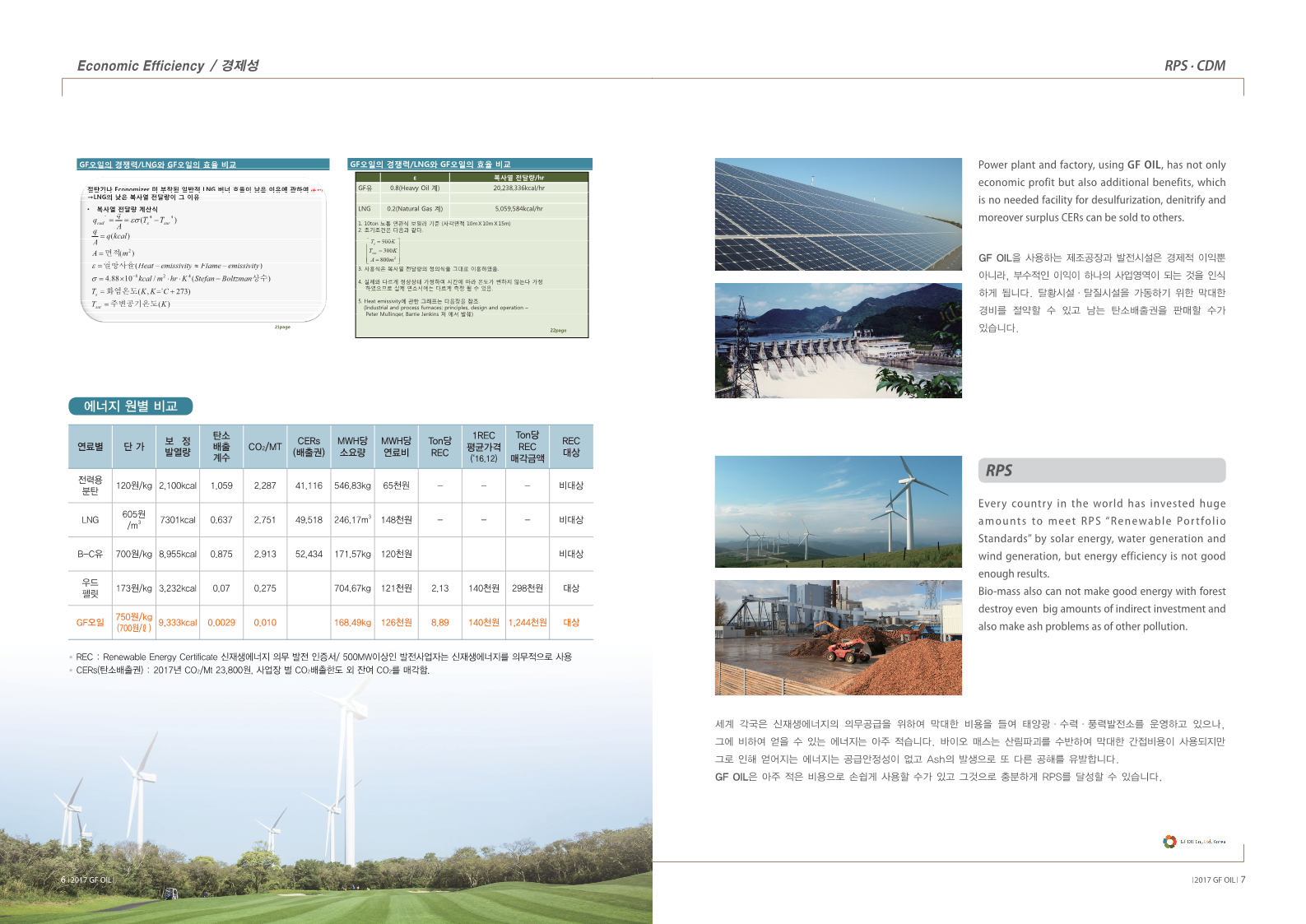Image resolution: width=1306 pixels, height=924 pixels.
Task: Click the 'REC 대상' column header
Action: pos(571,447)
